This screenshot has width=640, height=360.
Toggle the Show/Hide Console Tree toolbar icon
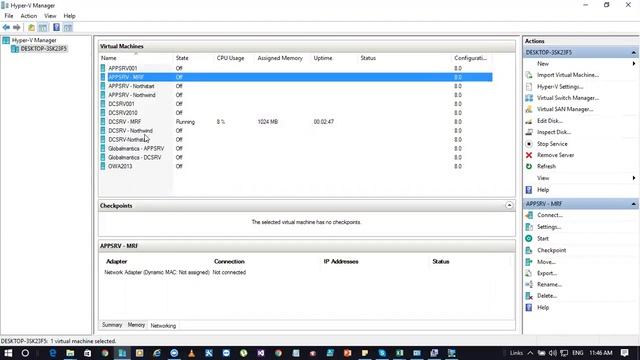click(x=43, y=27)
